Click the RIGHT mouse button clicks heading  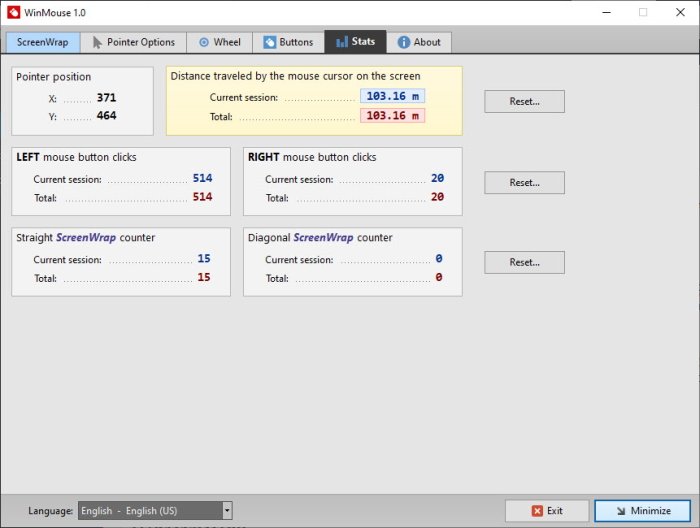pyautogui.click(x=312, y=157)
